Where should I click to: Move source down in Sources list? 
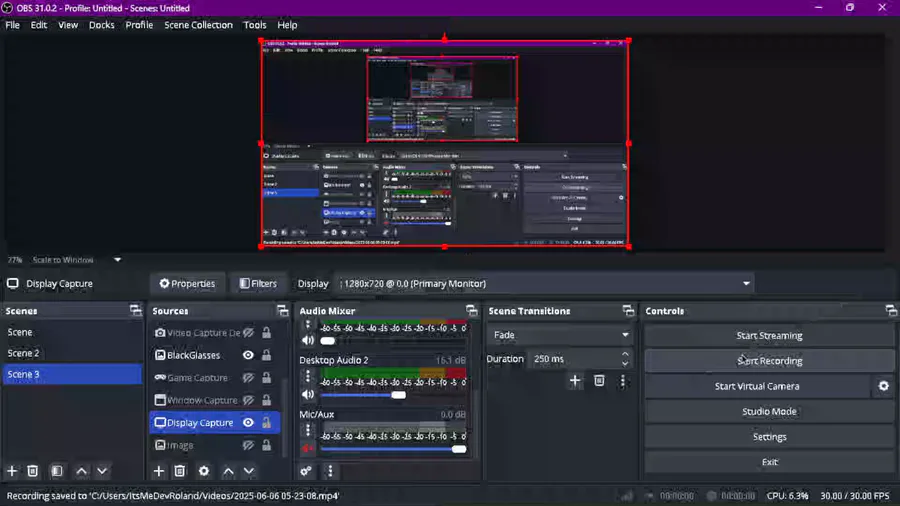tap(249, 471)
